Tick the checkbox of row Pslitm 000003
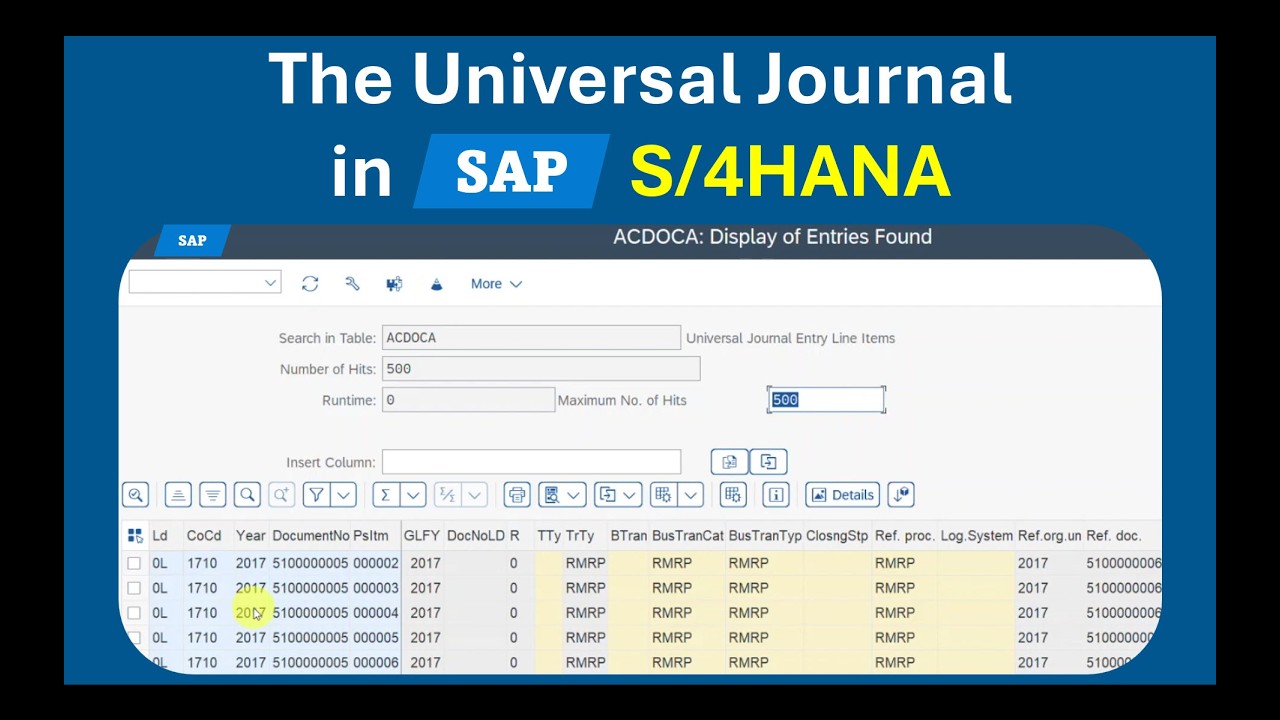Image resolution: width=1280 pixels, height=720 pixels. point(134,588)
